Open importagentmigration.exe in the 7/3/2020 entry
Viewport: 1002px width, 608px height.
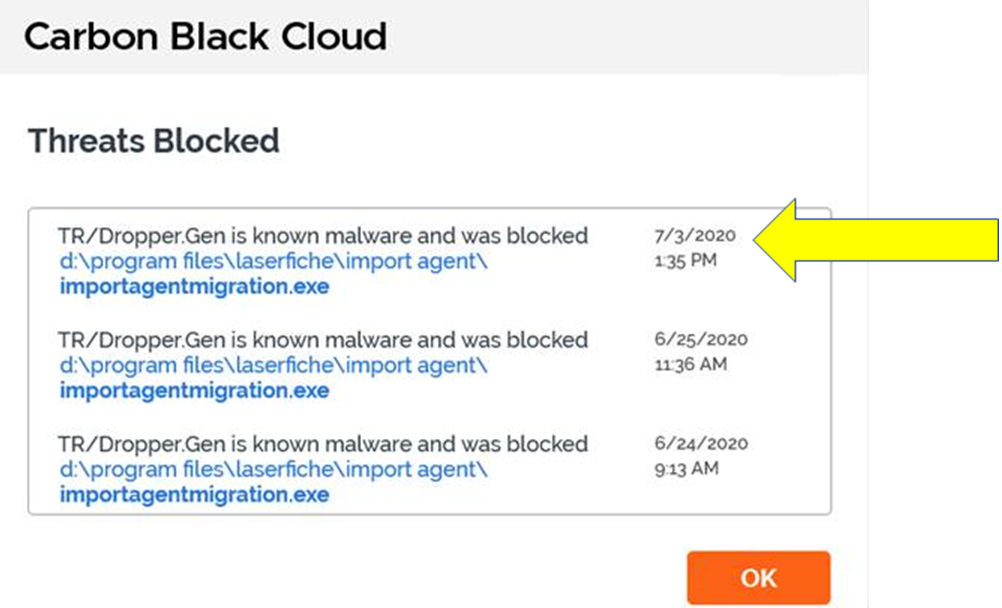tap(194, 287)
